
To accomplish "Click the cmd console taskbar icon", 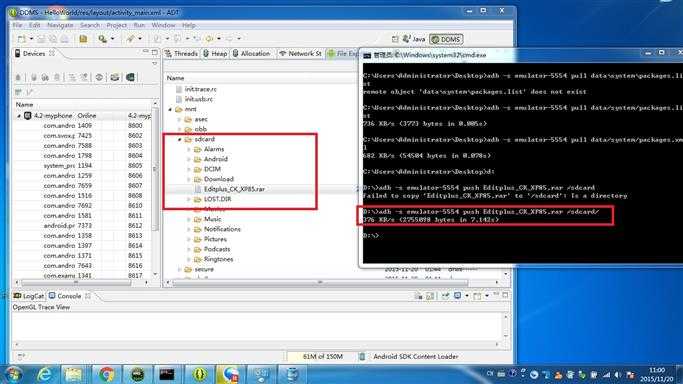I will pyautogui.click(x=167, y=374).
